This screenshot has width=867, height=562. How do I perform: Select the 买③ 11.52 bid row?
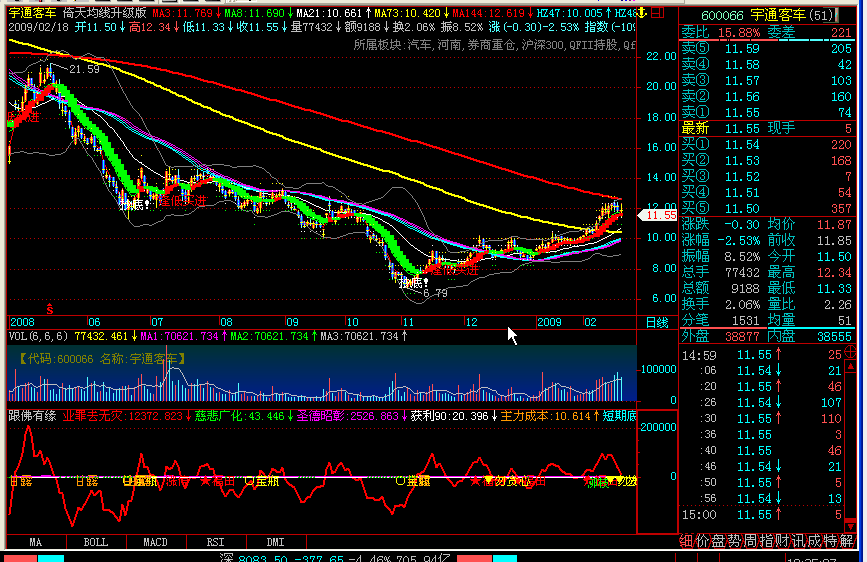766,177
